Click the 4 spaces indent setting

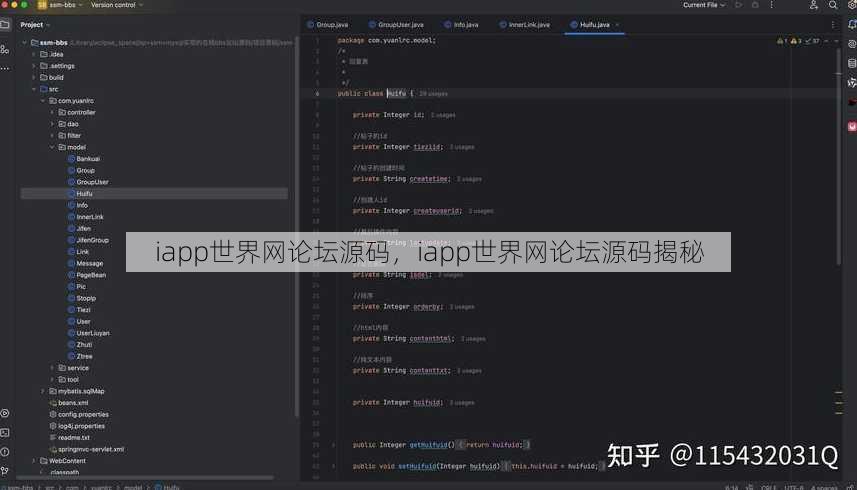[x=824, y=487]
